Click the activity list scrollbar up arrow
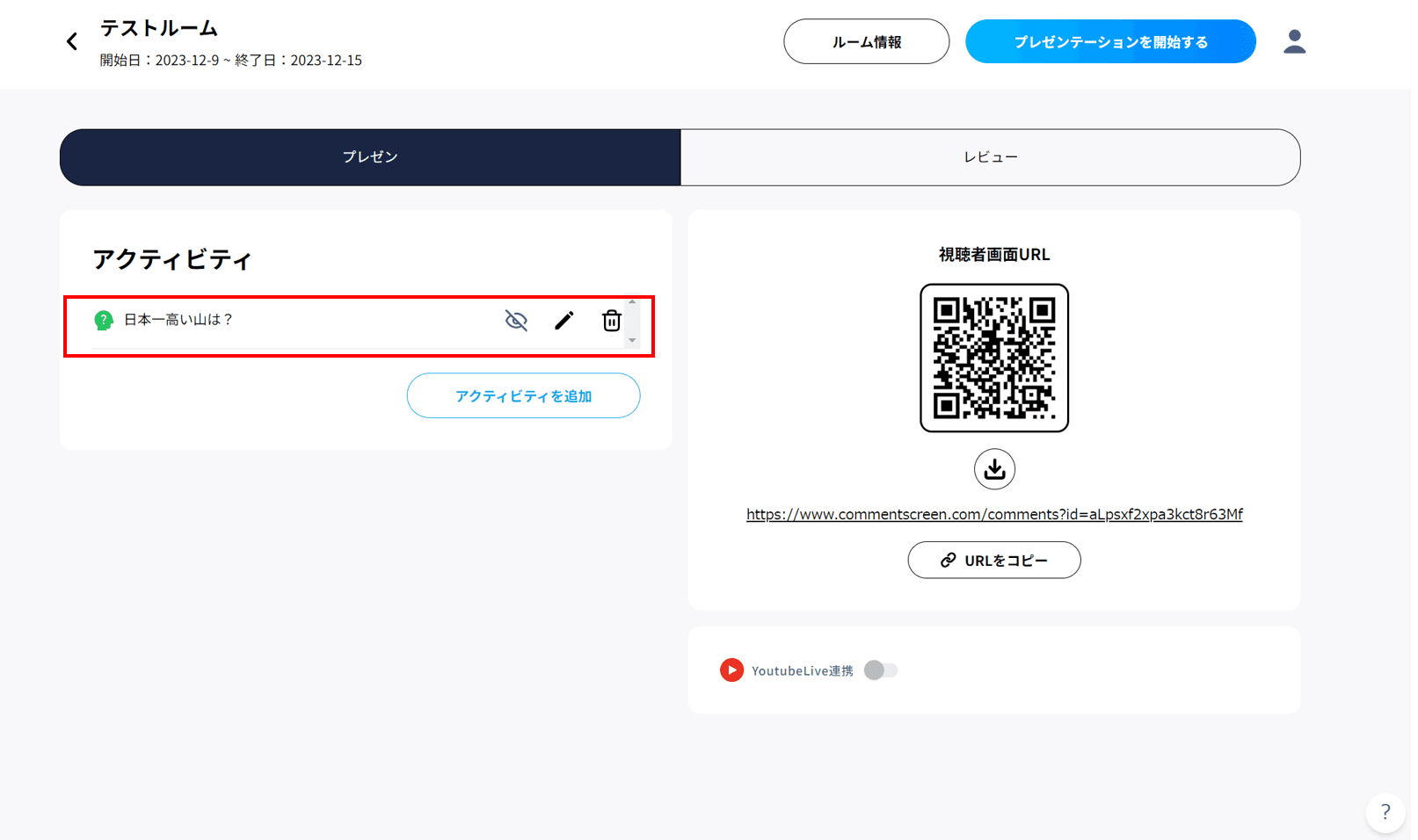 [x=632, y=301]
